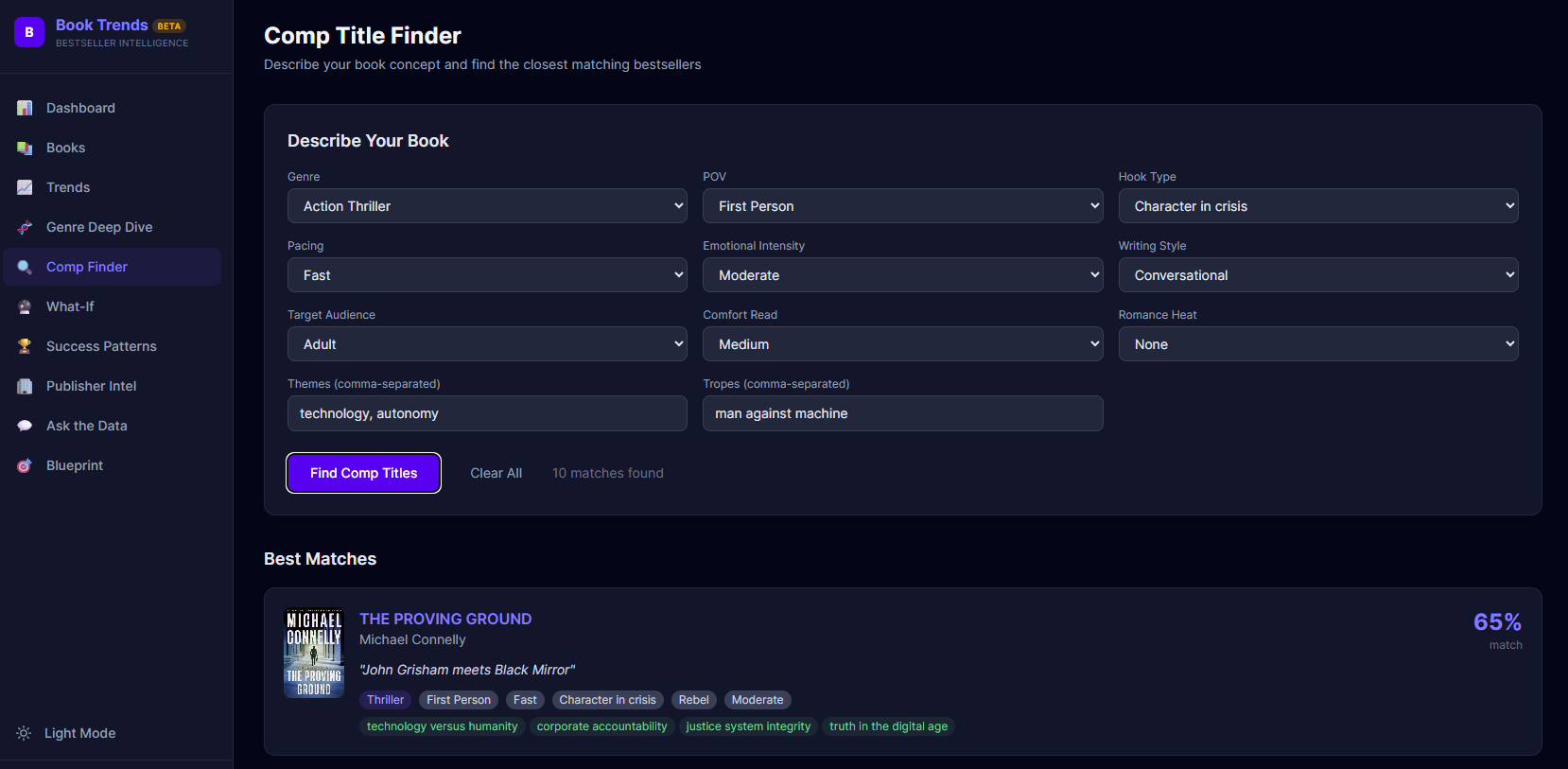1568x769 pixels.
Task: Click the Find Comp Titles button
Action: click(363, 473)
